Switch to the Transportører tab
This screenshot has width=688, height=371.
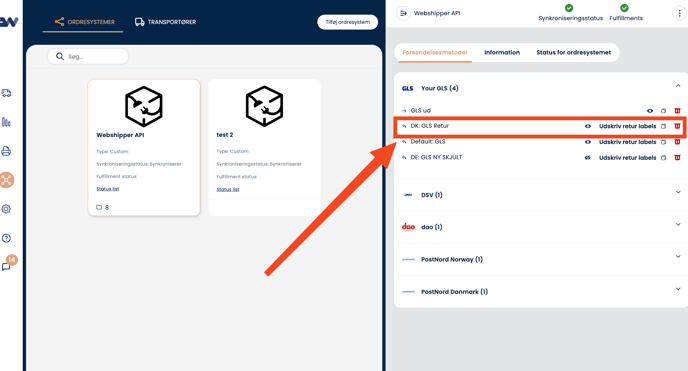(x=165, y=22)
